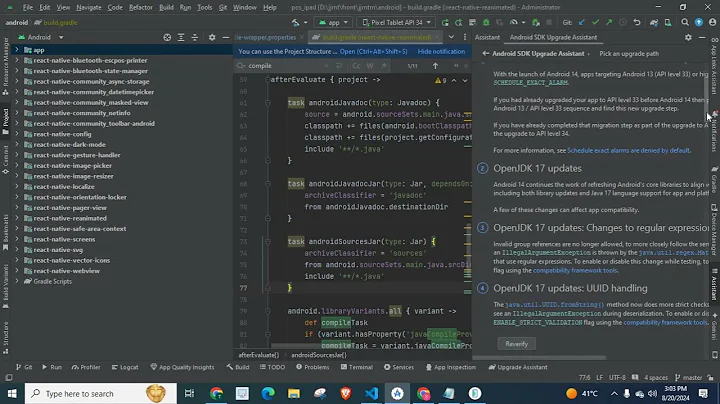Image resolution: width=720 pixels, height=404 pixels.
Task: Click the master git branch widget
Action: pos(688,377)
